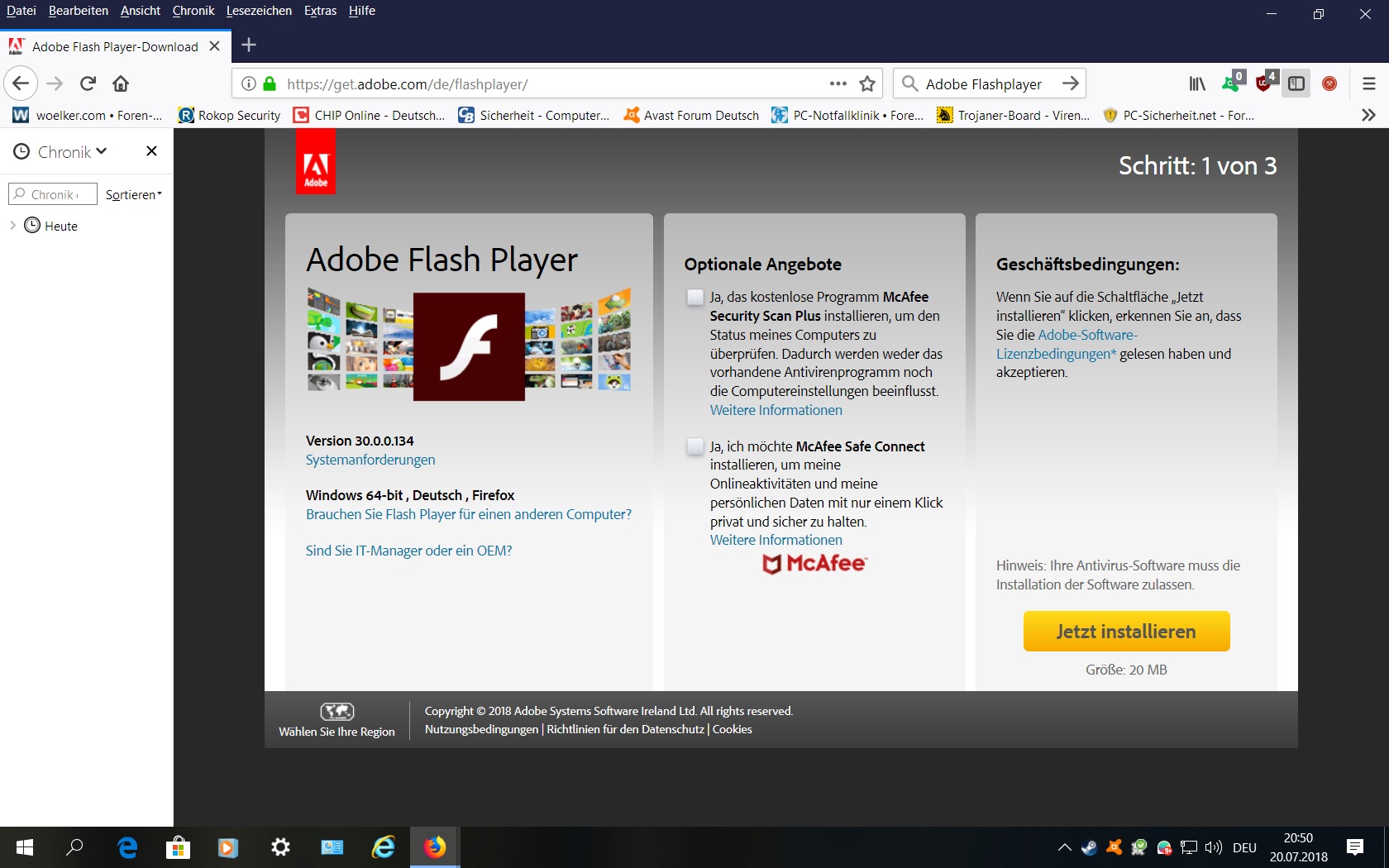1389x868 pixels.
Task: Bookmark this page with the star
Action: (x=867, y=83)
